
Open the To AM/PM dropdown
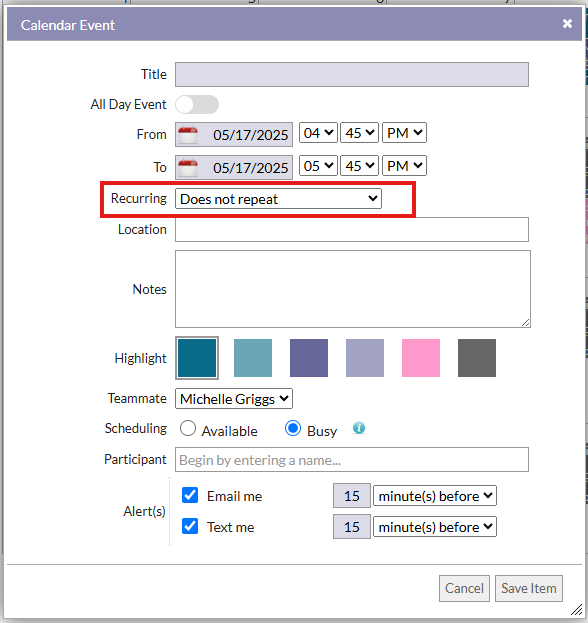coord(404,166)
